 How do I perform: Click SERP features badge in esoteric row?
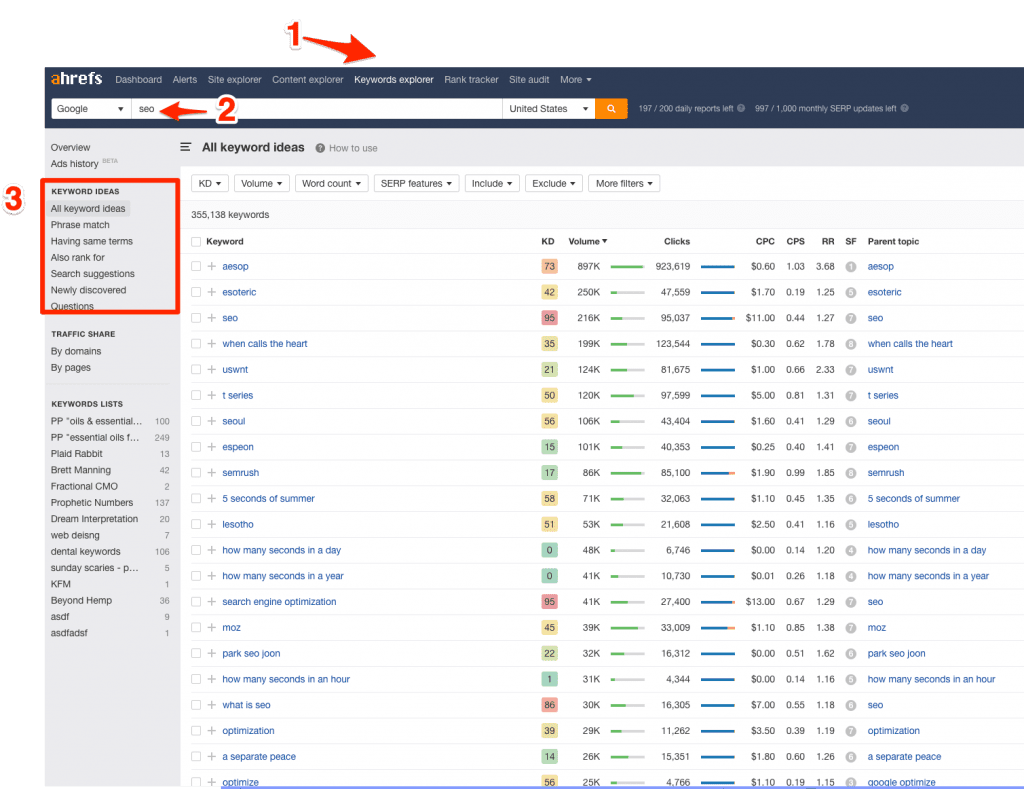[850, 292]
